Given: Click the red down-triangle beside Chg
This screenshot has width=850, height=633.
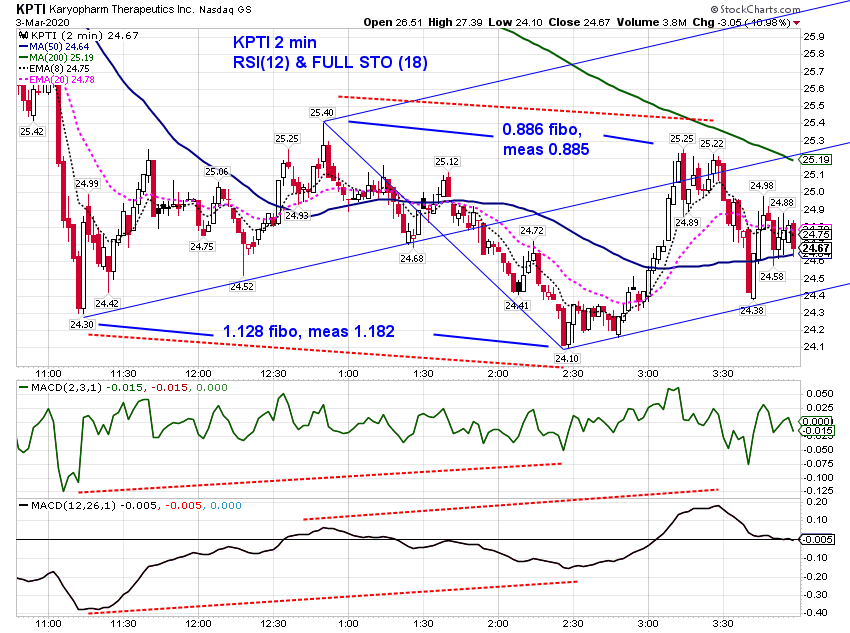Looking at the screenshot, I should tap(796, 23).
